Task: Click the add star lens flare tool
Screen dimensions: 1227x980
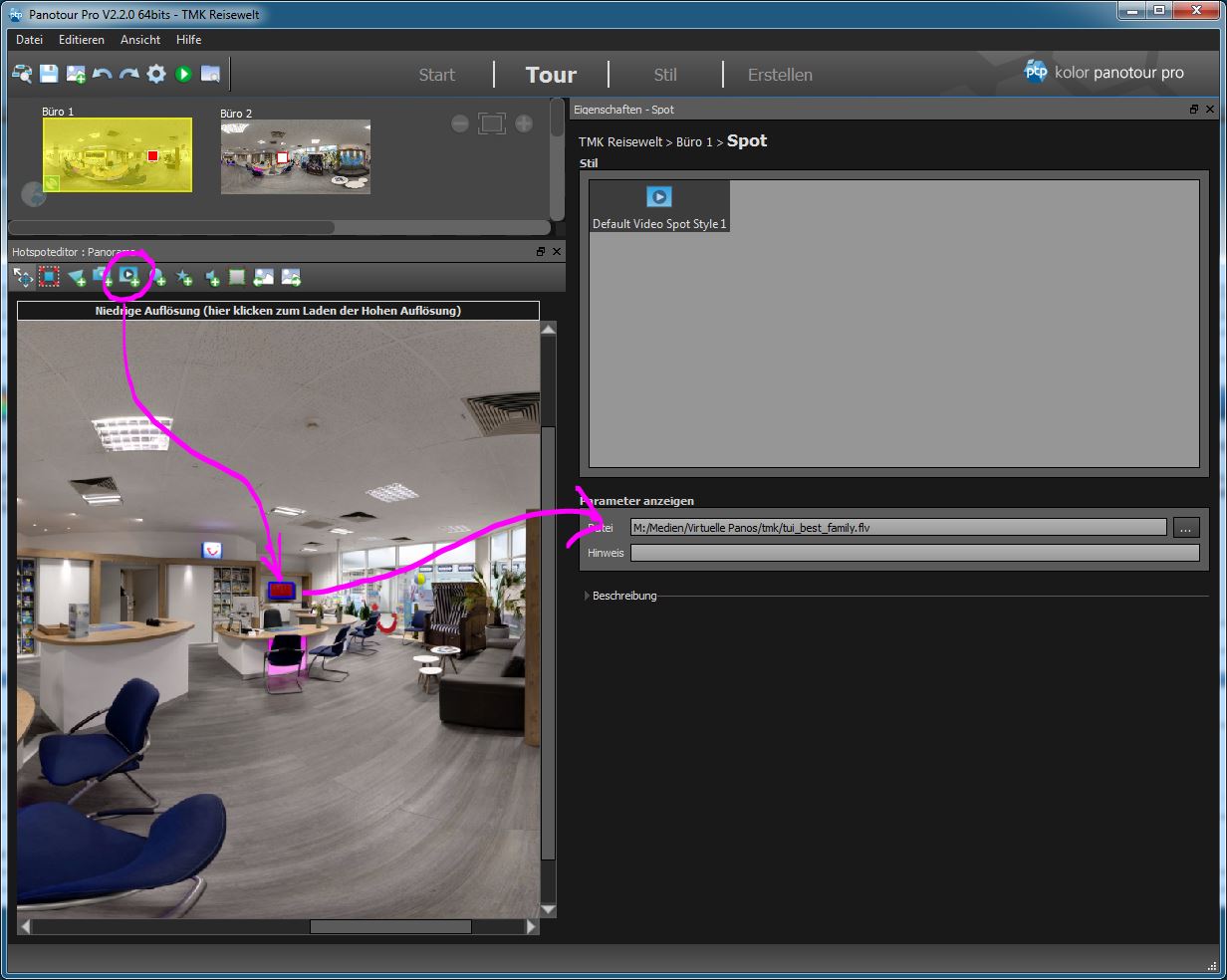Action: coord(183,277)
